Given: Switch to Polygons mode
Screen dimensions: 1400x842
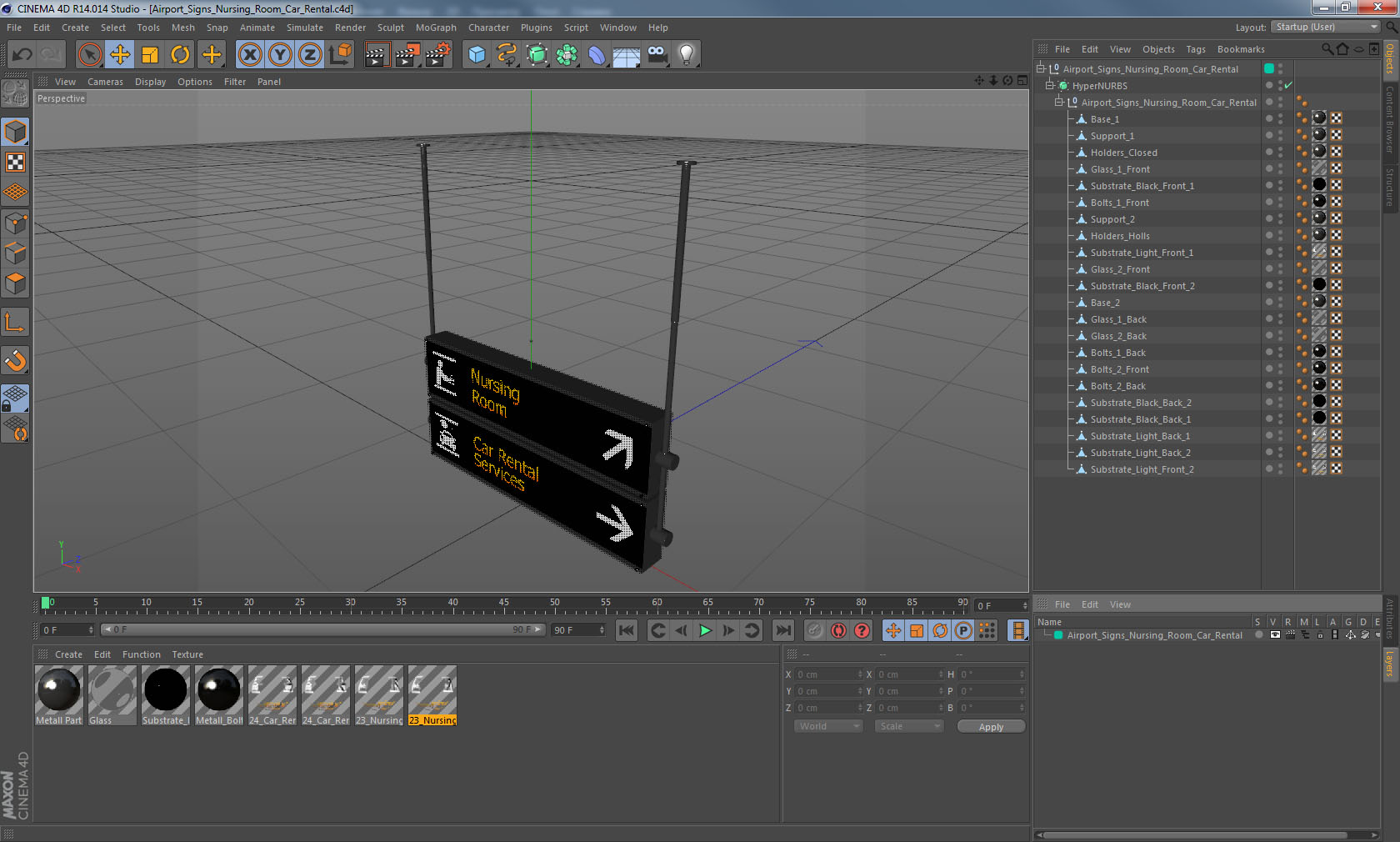Looking at the screenshot, I should click(x=15, y=283).
